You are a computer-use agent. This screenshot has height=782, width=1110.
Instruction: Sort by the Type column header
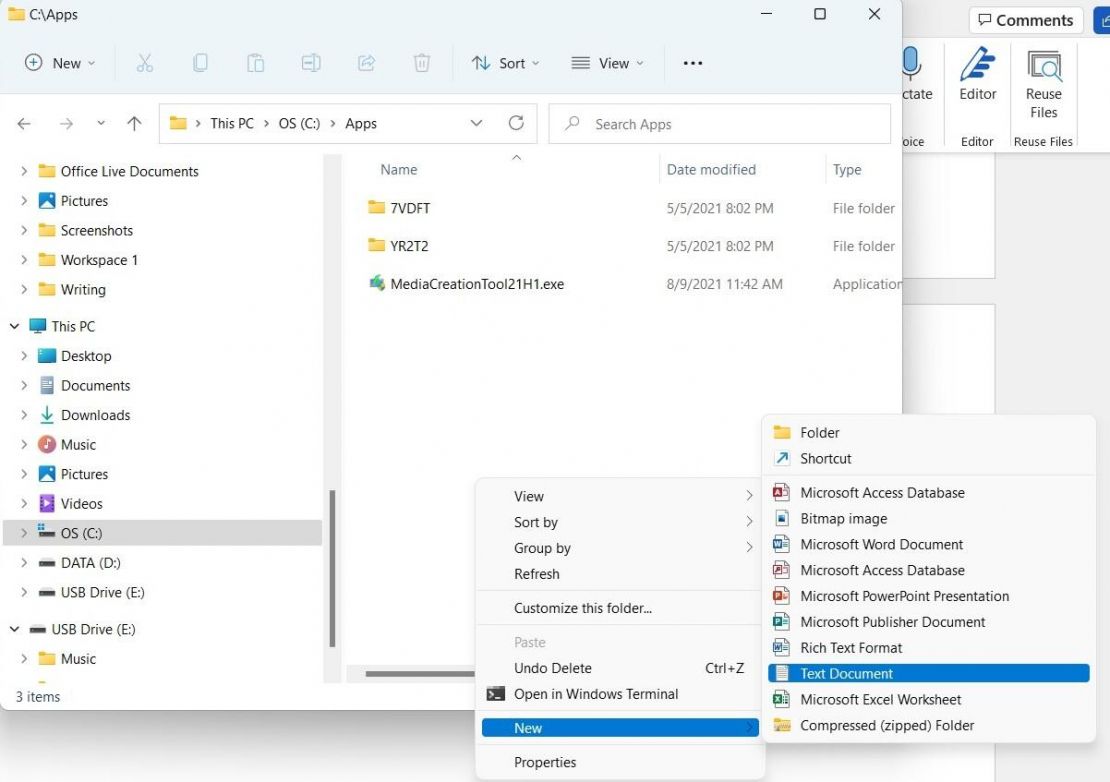847,169
